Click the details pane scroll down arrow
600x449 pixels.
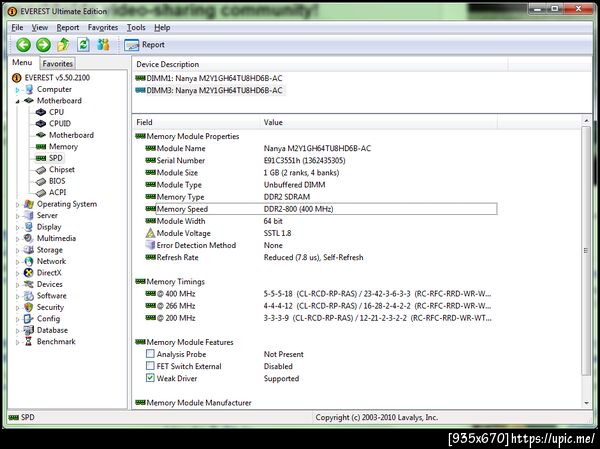click(586, 403)
